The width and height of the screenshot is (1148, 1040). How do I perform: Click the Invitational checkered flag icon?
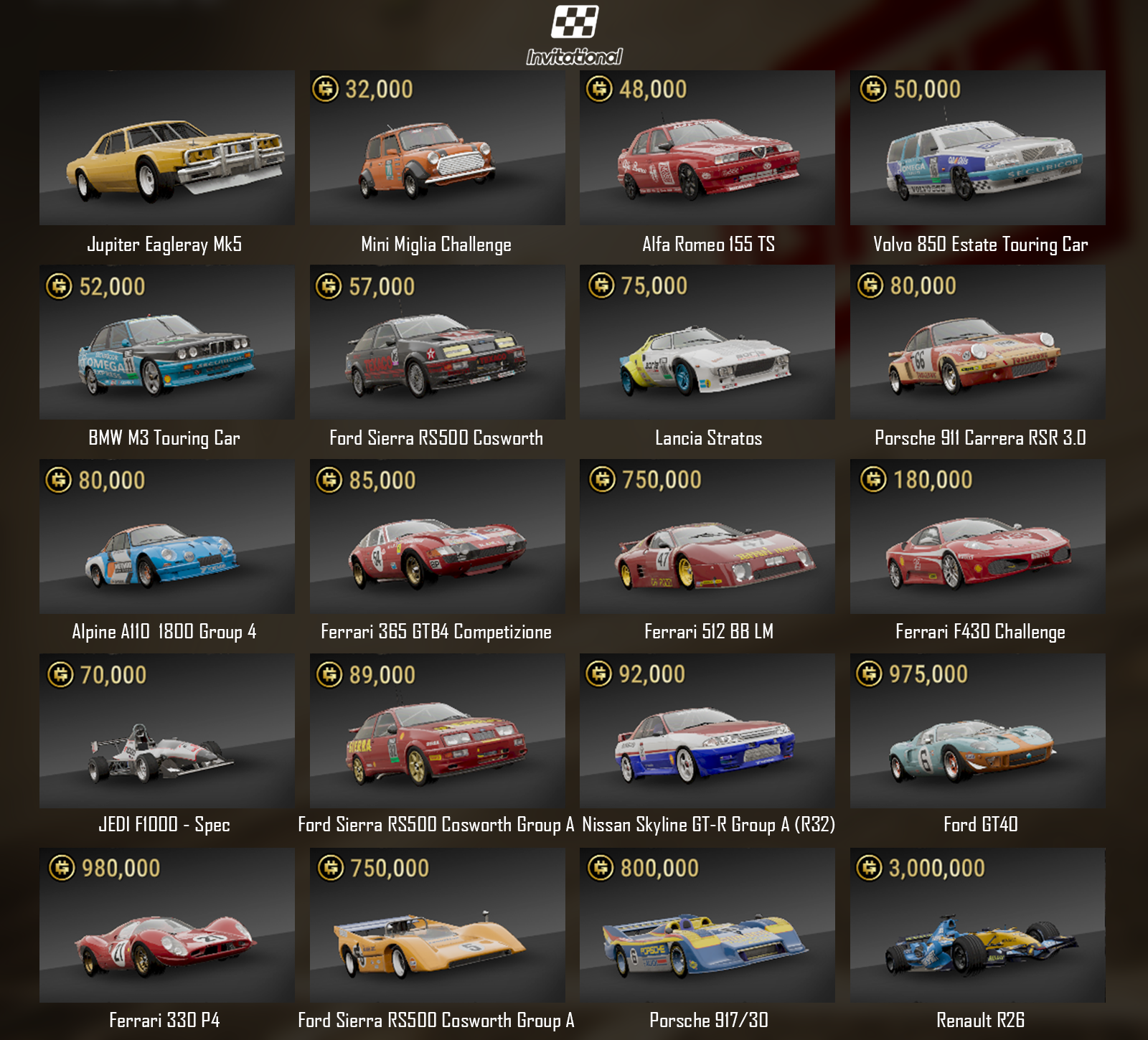coord(575,22)
